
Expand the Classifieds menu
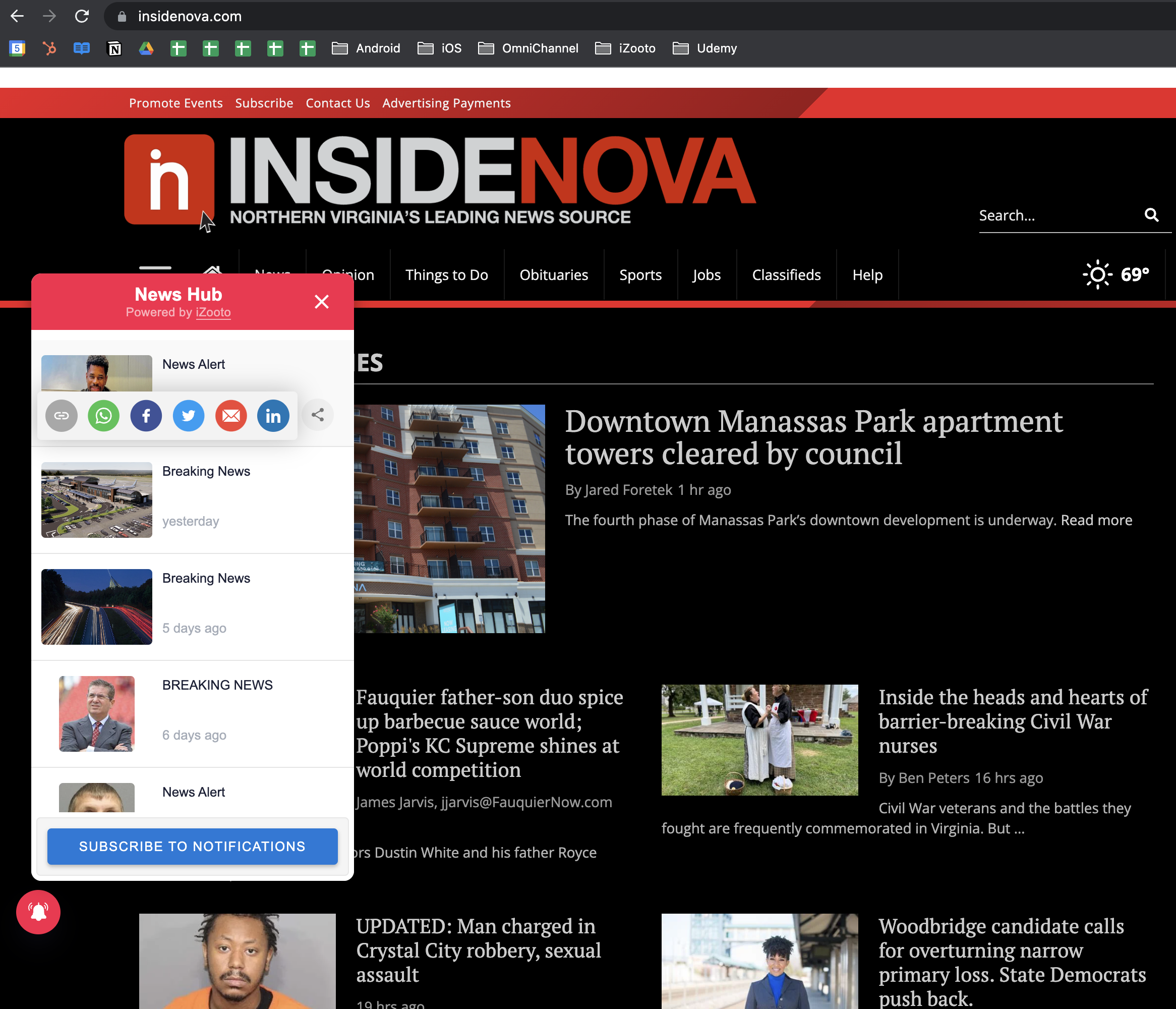point(786,274)
